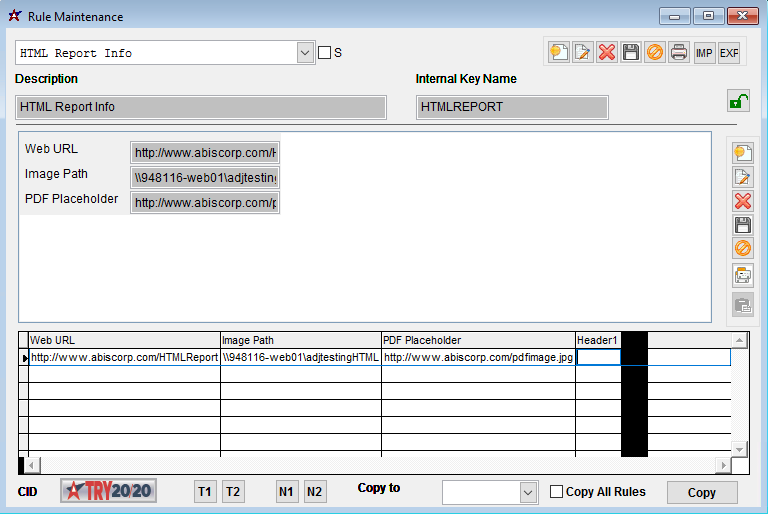Screen dimensions: 768x514
Task: Click the green unlock padlock icon
Action: tap(738, 101)
